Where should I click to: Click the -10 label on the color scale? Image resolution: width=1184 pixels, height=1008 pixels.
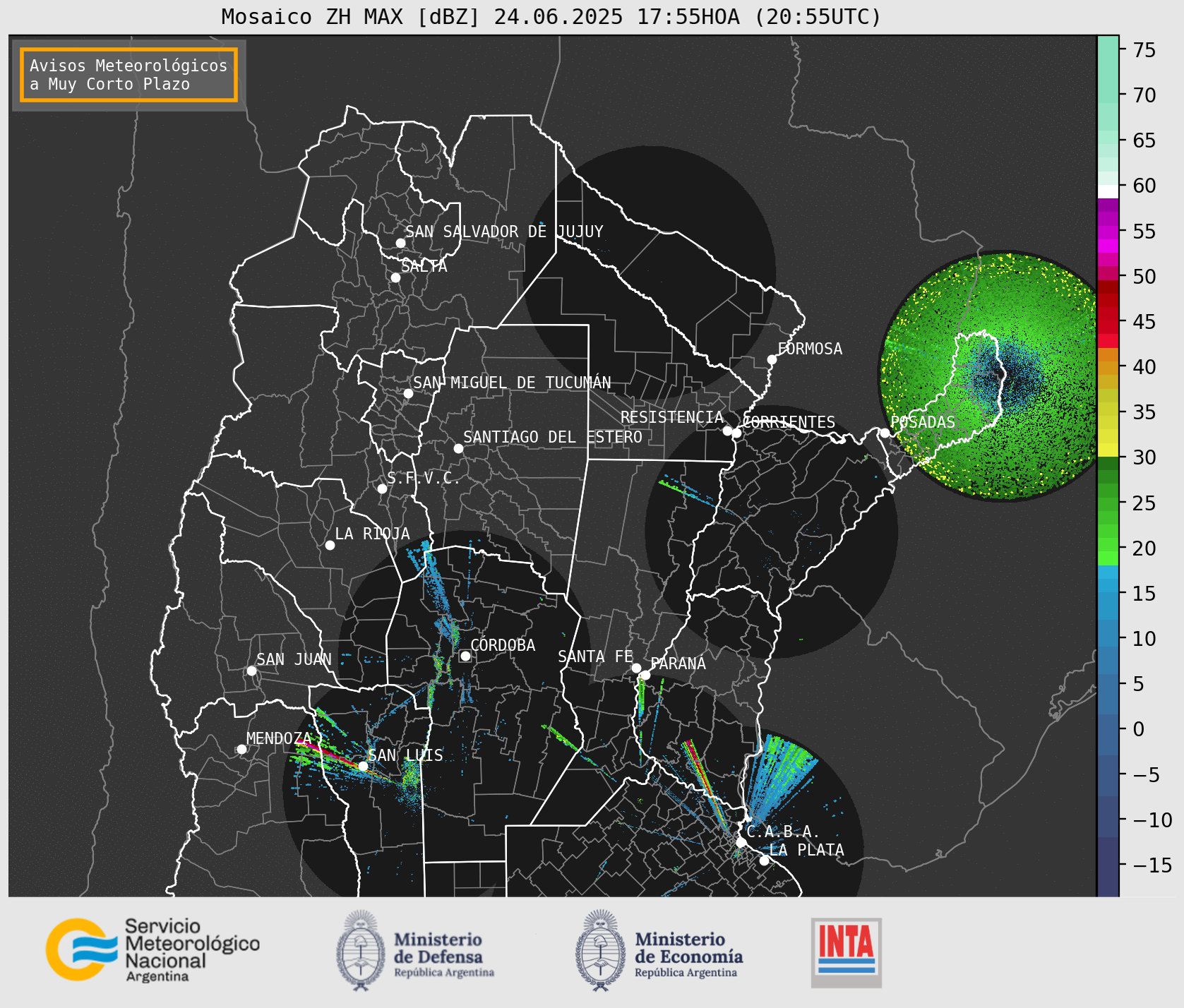[x=1152, y=820]
